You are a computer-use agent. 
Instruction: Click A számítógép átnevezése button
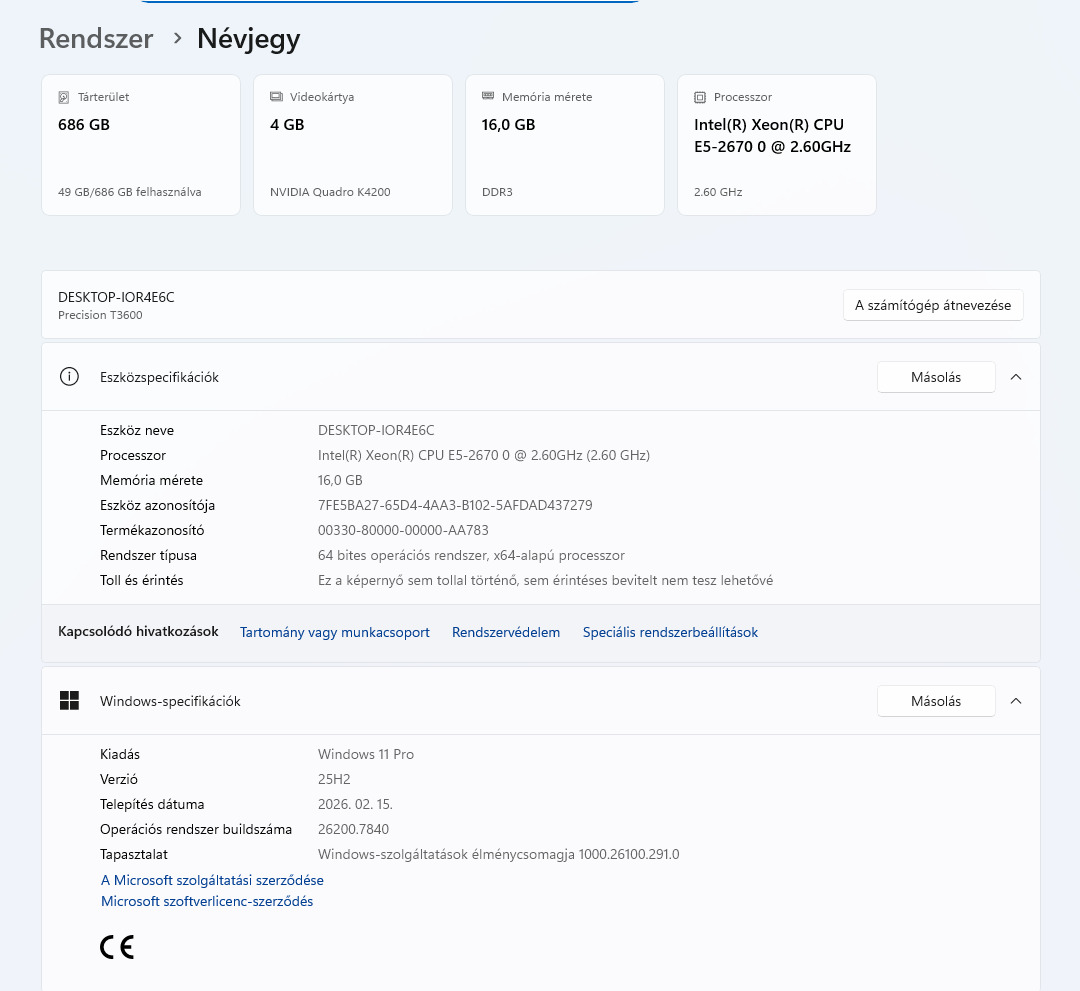(x=933, y=305)
